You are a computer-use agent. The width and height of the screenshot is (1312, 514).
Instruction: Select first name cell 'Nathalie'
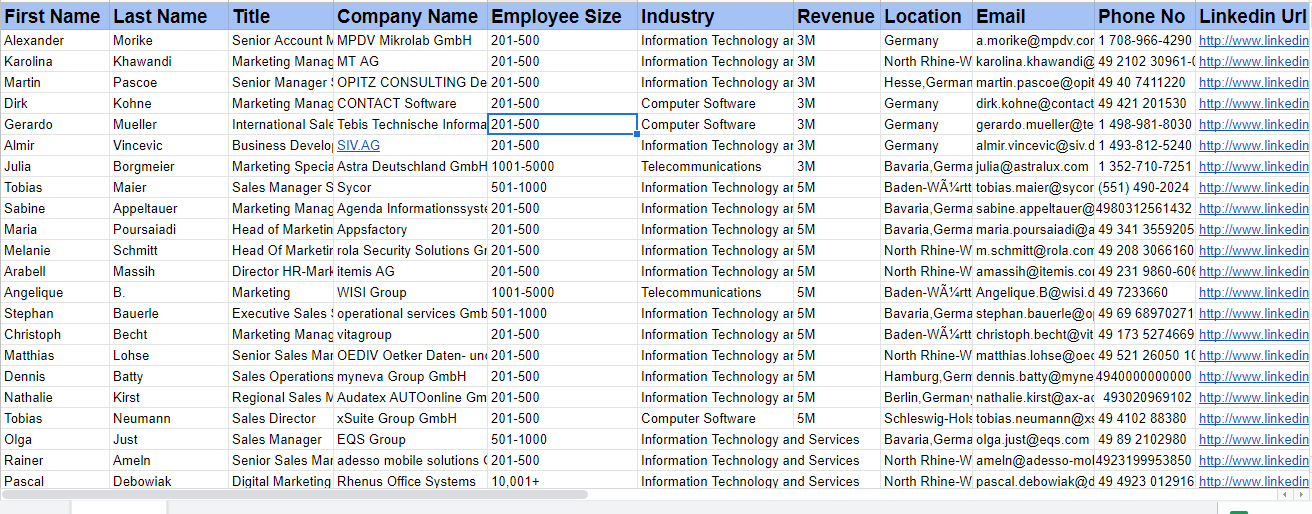coord(55,397)
